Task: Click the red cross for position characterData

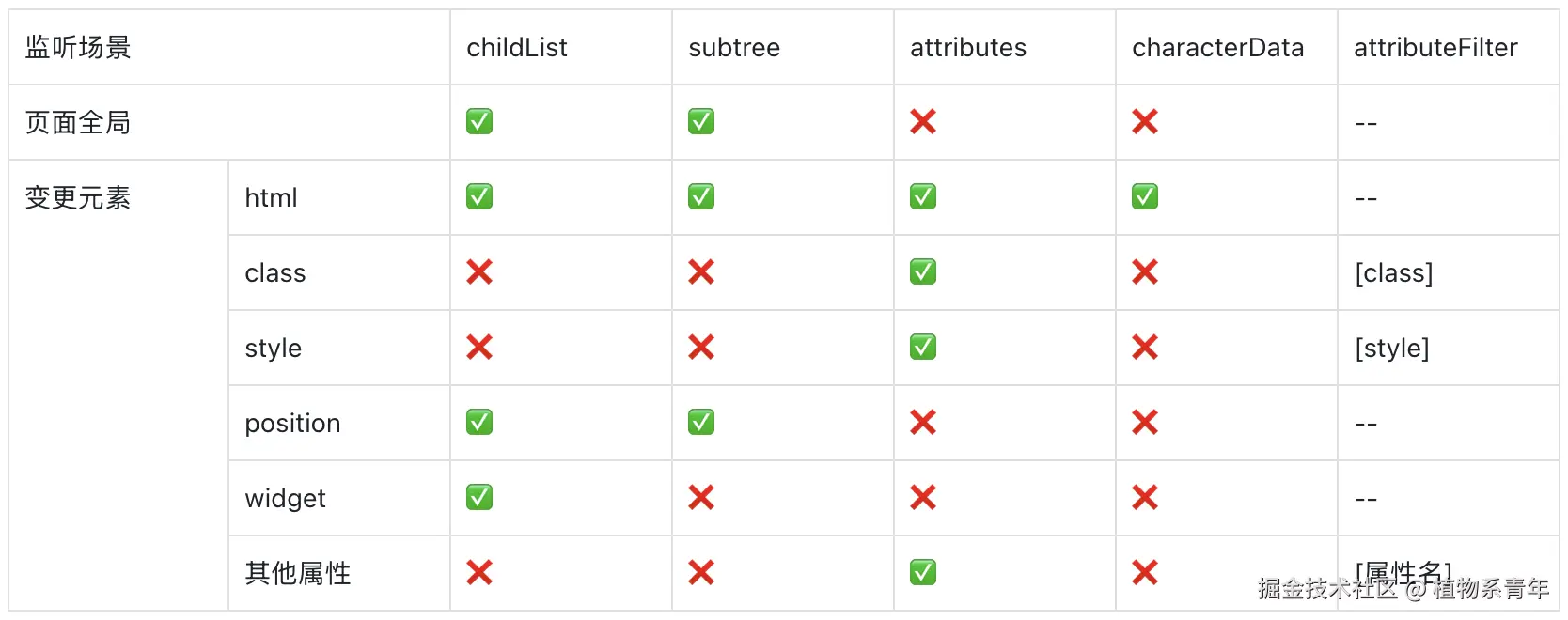Action: coord(1145,423)
